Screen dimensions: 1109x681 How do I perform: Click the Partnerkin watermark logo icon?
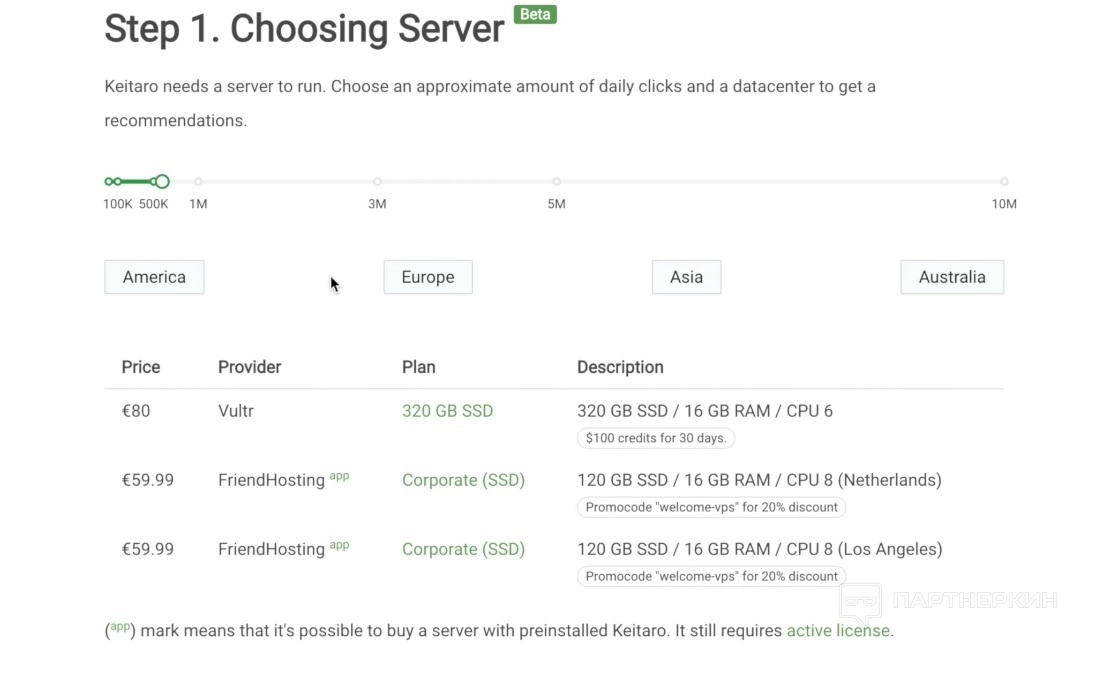pyautogui.click(x=859, y=602)
